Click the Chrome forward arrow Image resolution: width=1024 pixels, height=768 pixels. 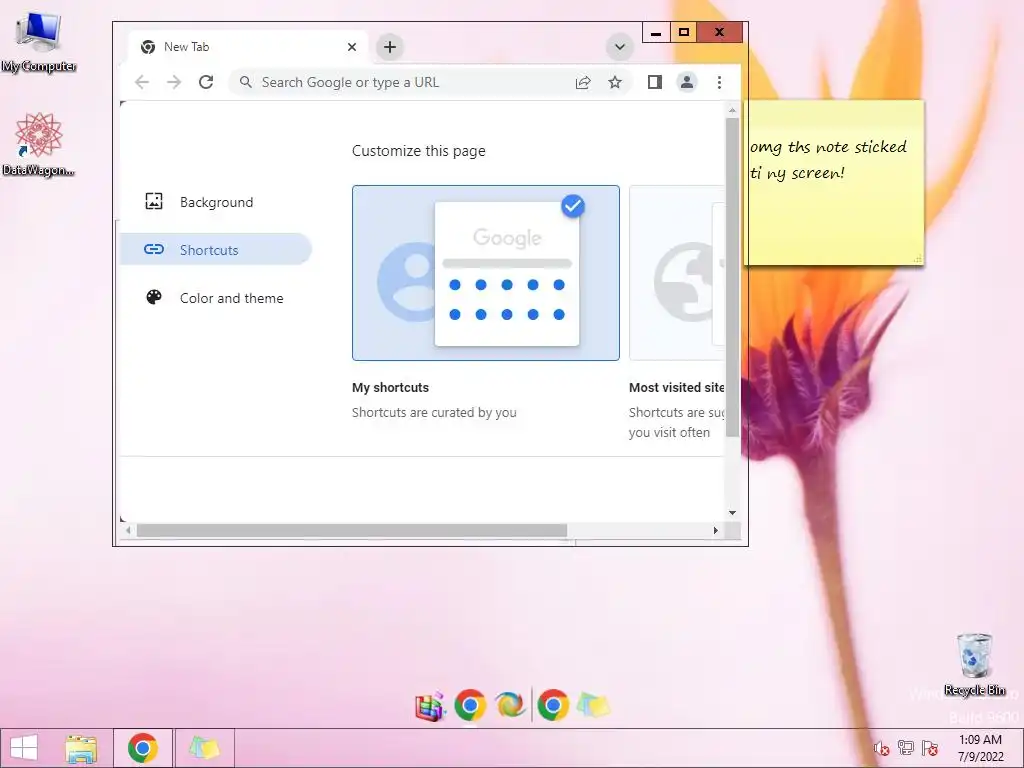coord(174,82)
